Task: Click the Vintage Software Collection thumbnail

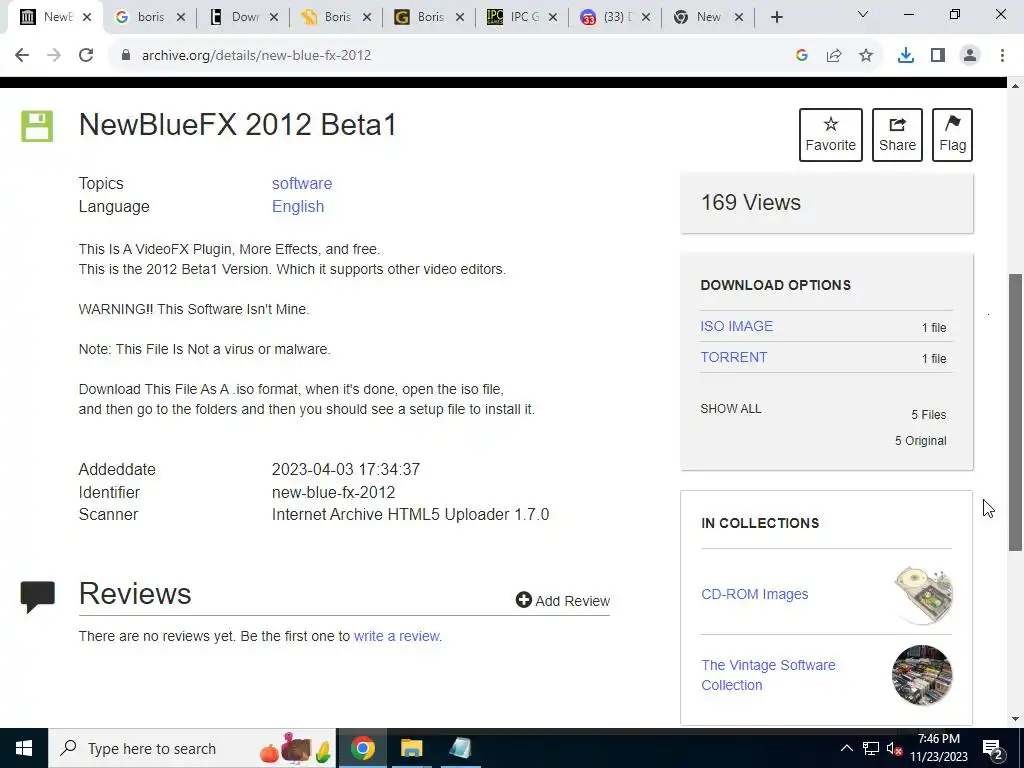Action: click(922, 675)
